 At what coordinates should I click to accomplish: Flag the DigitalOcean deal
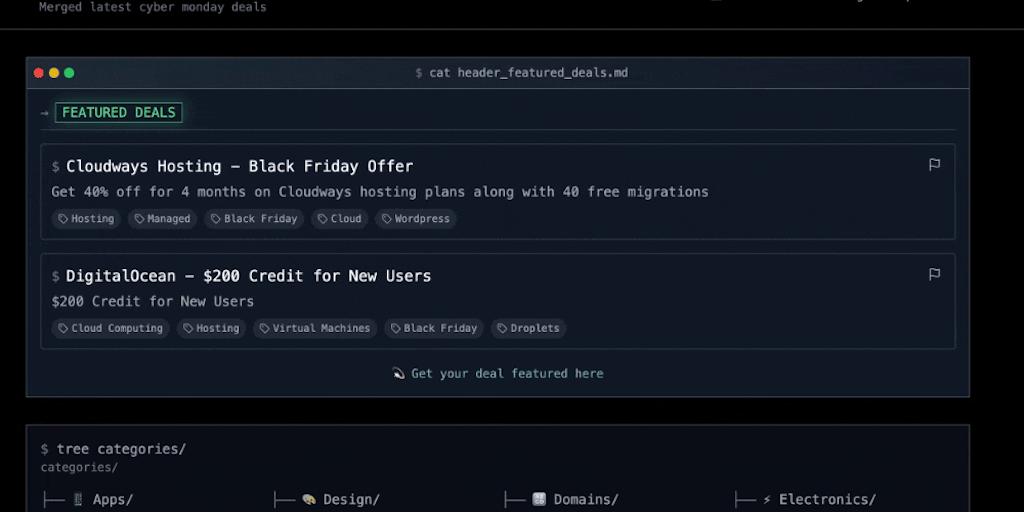(x=935, y=274)
